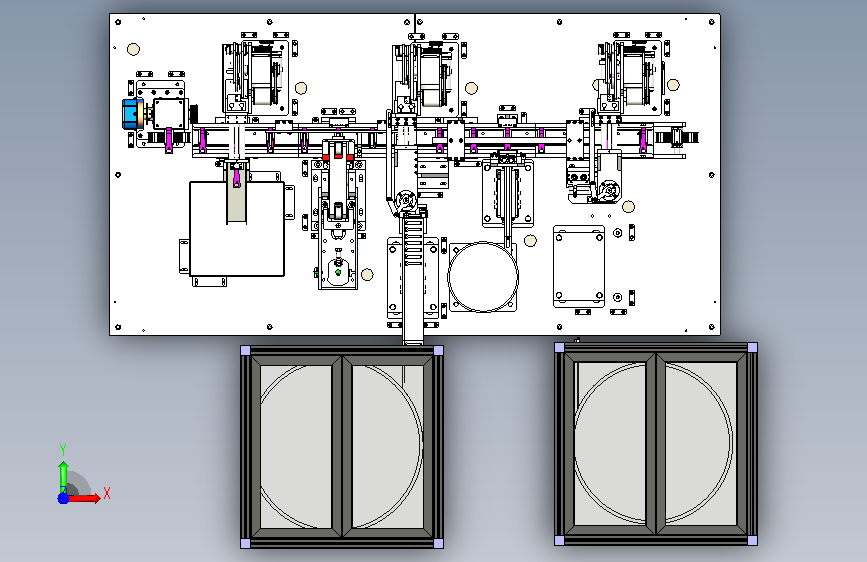The image size is (867, 562).
Task: Select the round bowl component on the base plate
Action: (483, 277)
